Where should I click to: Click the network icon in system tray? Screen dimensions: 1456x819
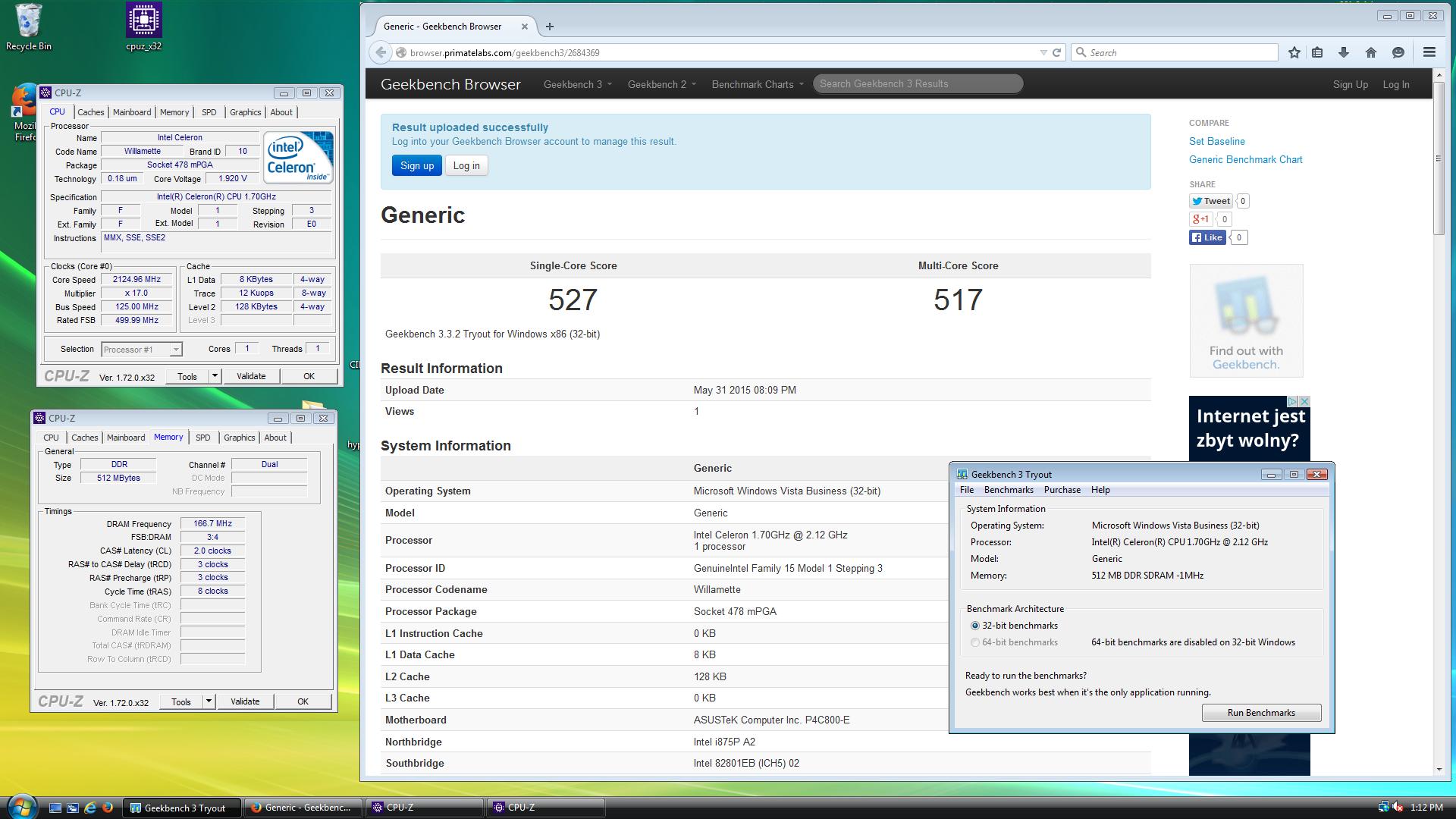[x=1383, y=808]
